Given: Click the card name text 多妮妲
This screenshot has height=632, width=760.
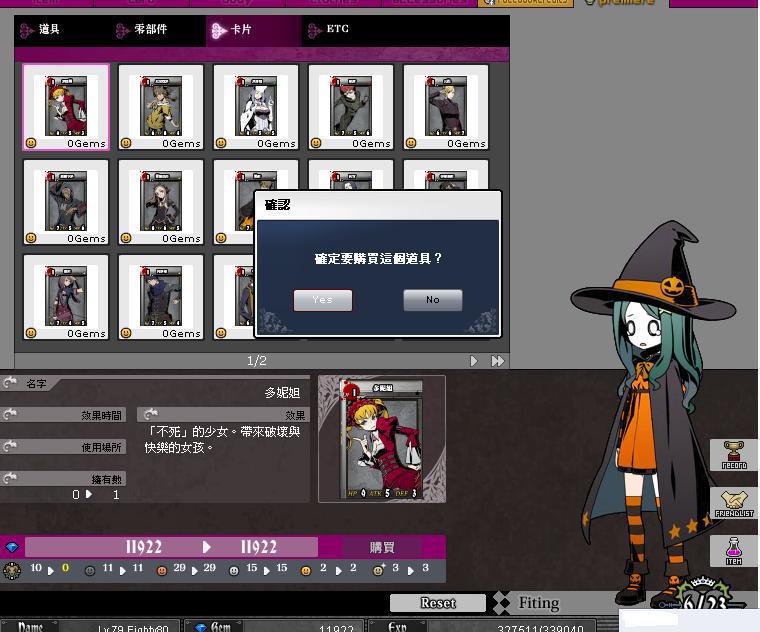Looking at the screenshot, I should pos(282,393).
